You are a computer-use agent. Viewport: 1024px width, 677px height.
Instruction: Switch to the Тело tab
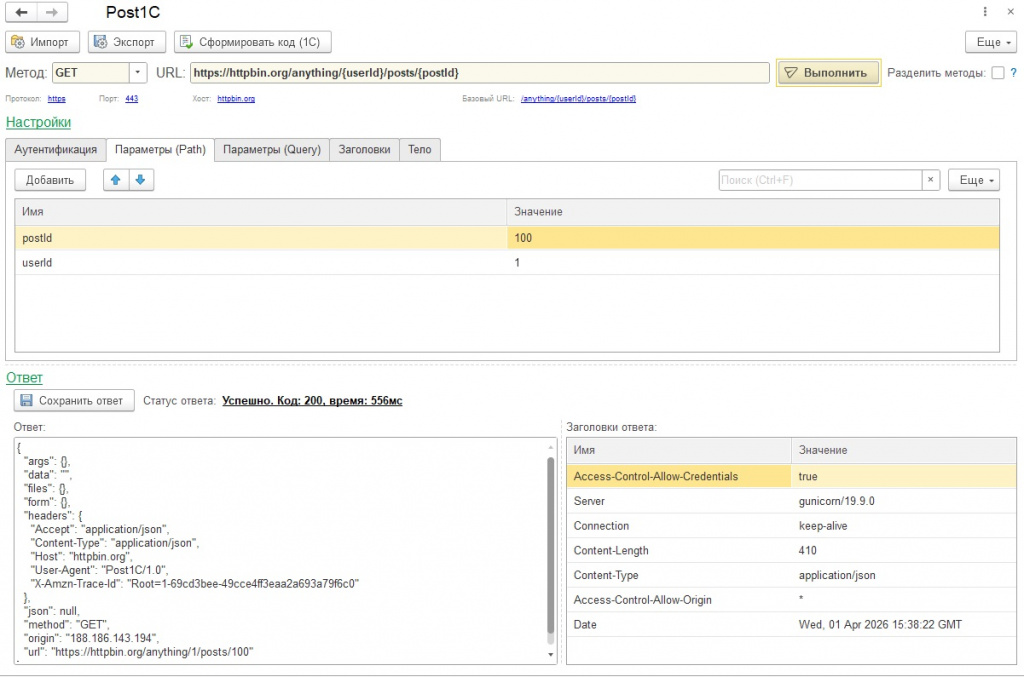pos(419,150)
